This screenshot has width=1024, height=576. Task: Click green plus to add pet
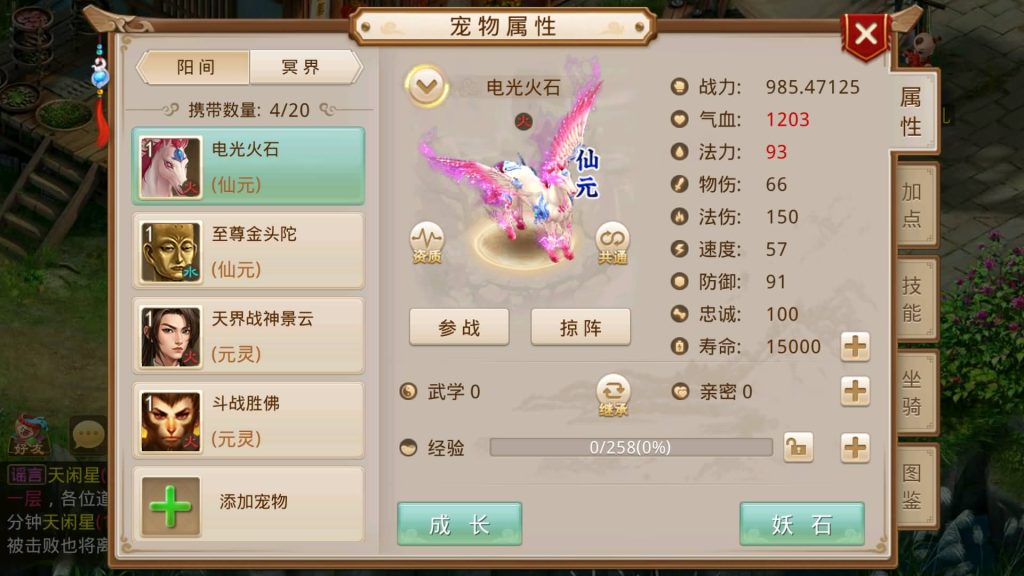click(x=170, y=507)
